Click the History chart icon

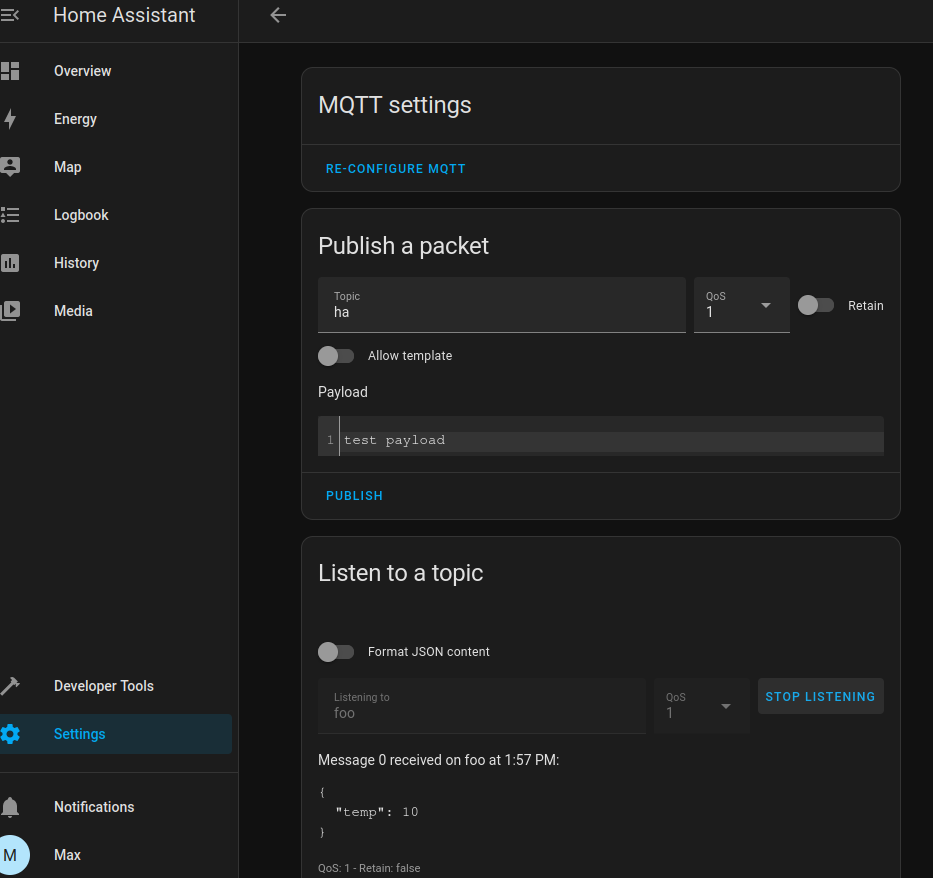[x=10, y=263]
